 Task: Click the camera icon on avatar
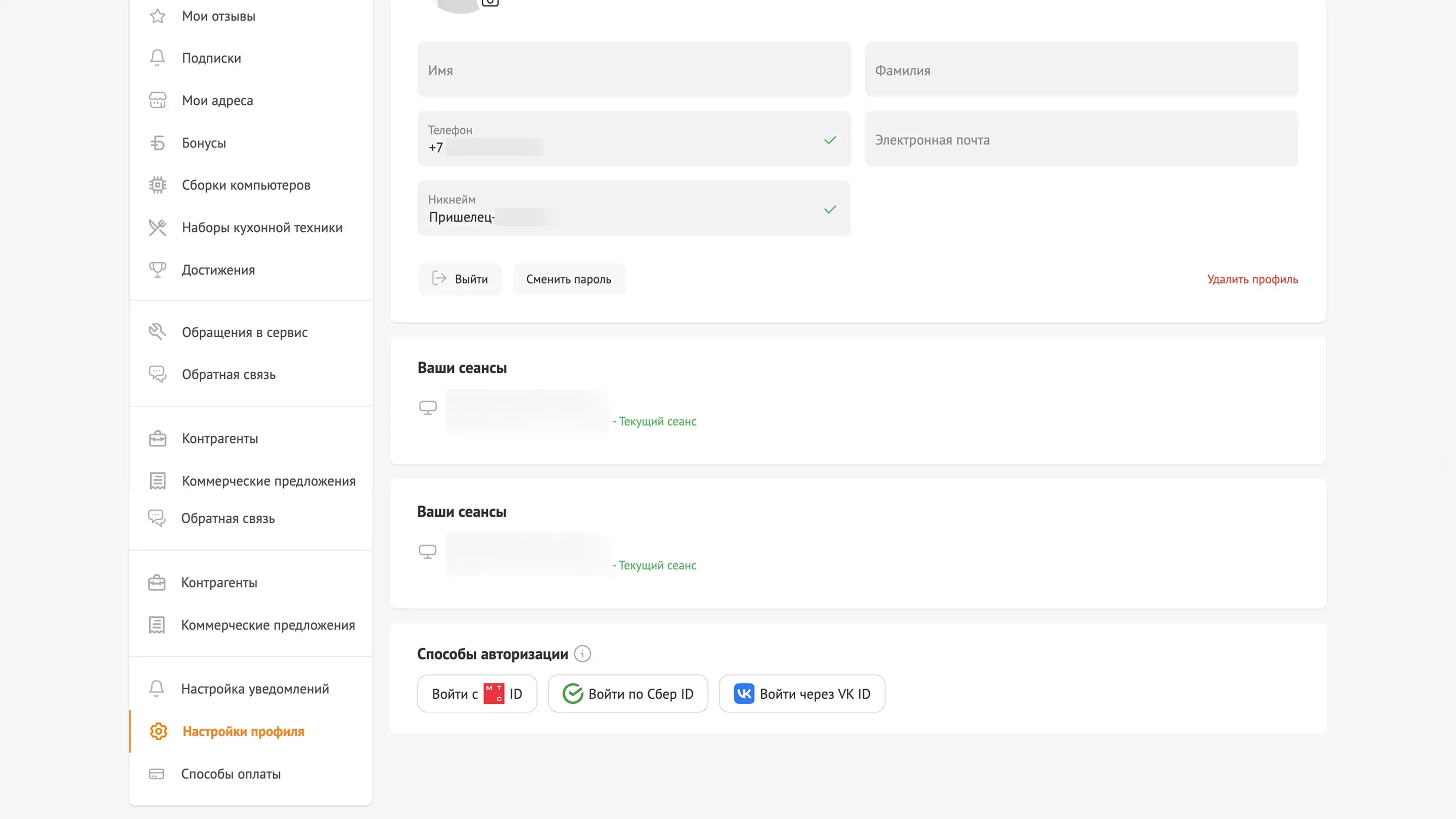tap(490, 2)
